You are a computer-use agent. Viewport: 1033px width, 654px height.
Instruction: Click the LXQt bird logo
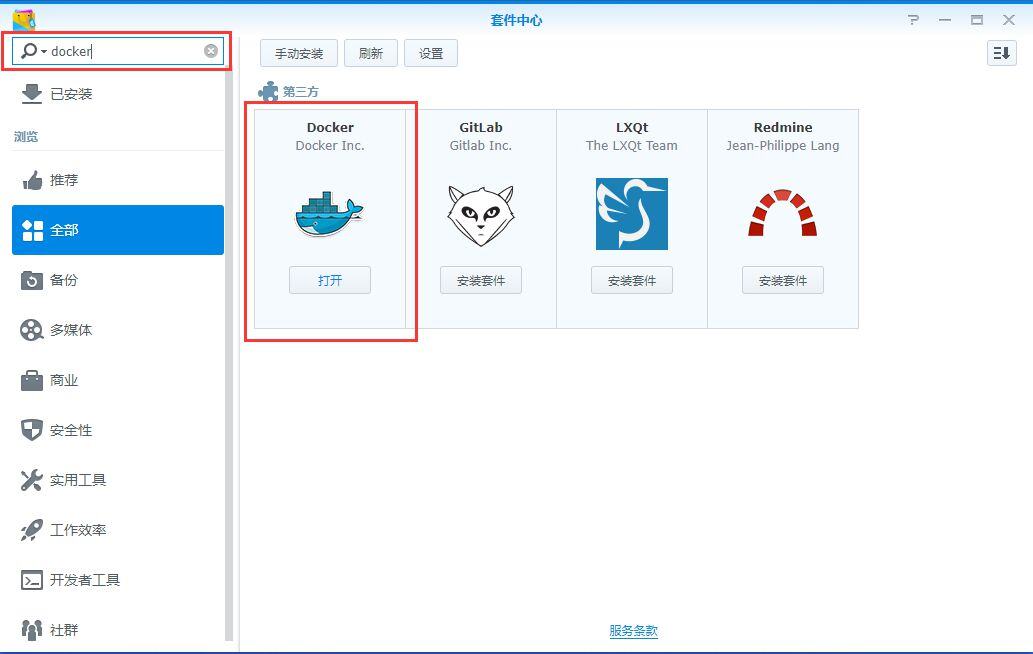coord(632,214)
